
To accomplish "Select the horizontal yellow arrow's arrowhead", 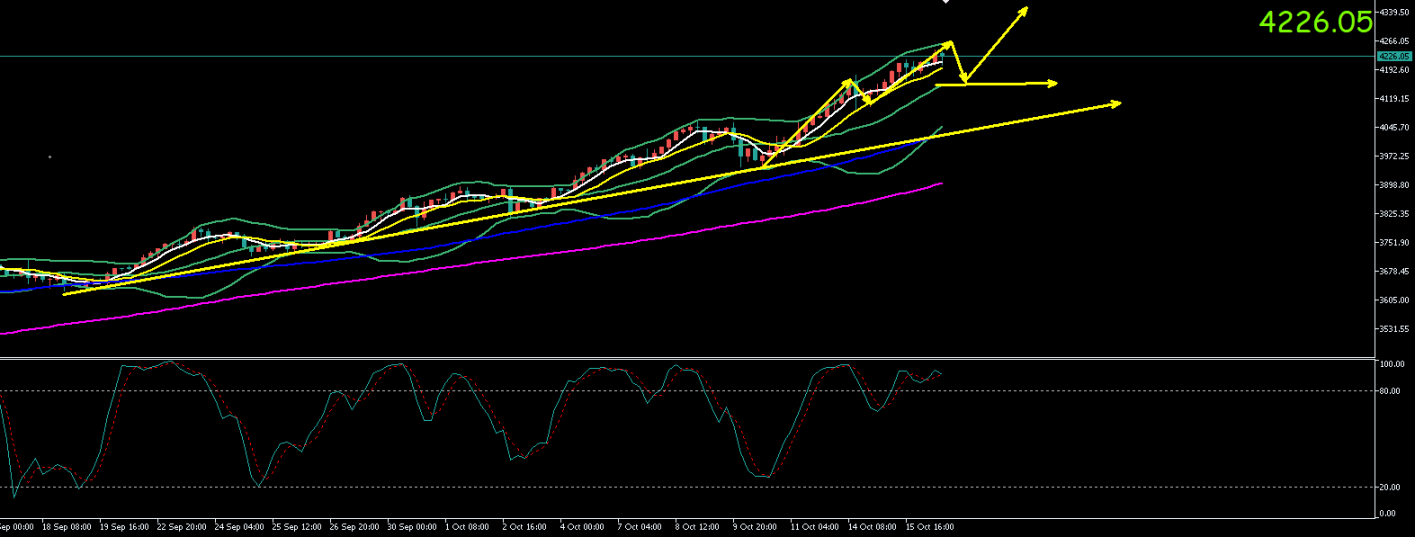I will coord(1053,83).
